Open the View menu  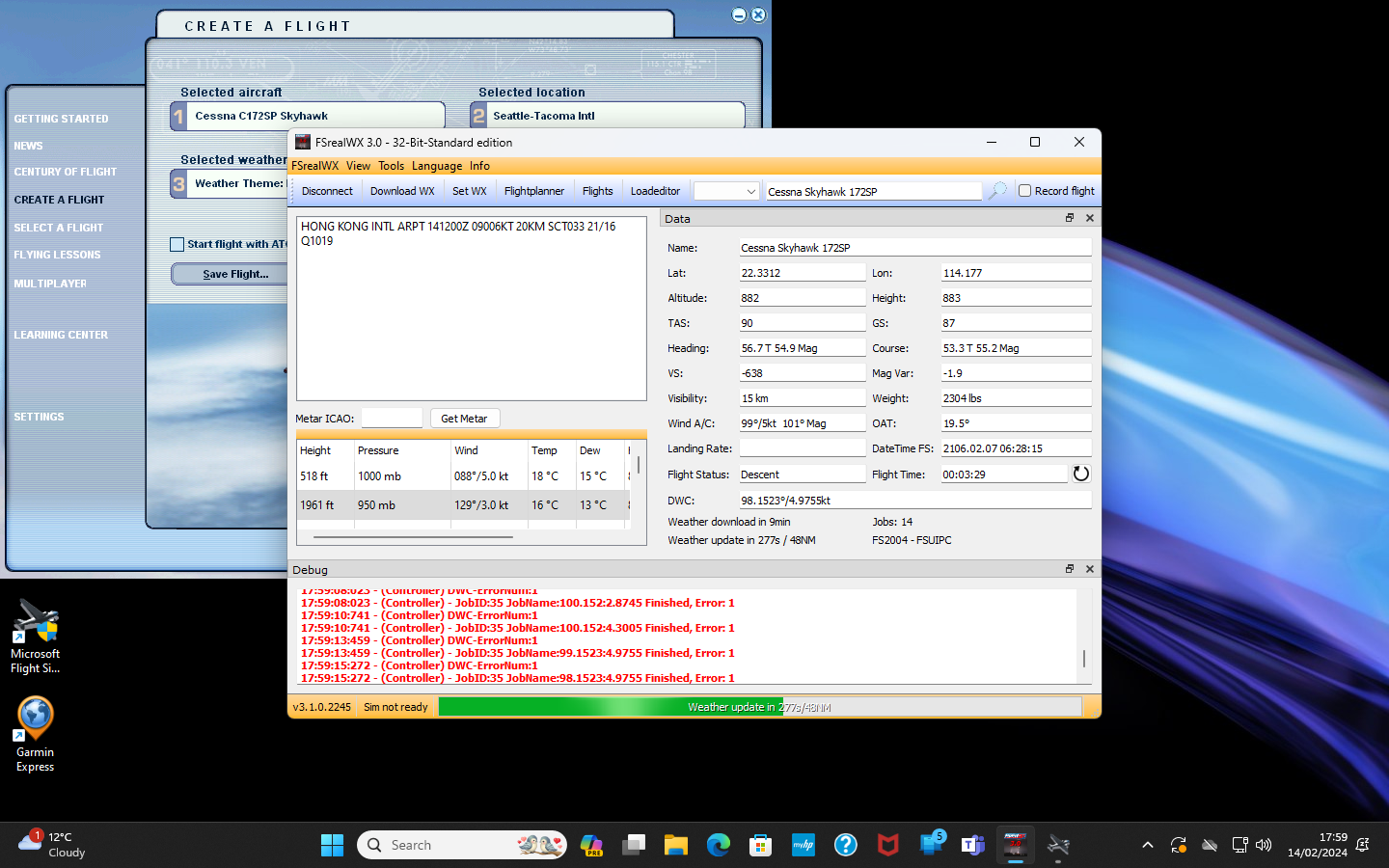click(358, 166)
